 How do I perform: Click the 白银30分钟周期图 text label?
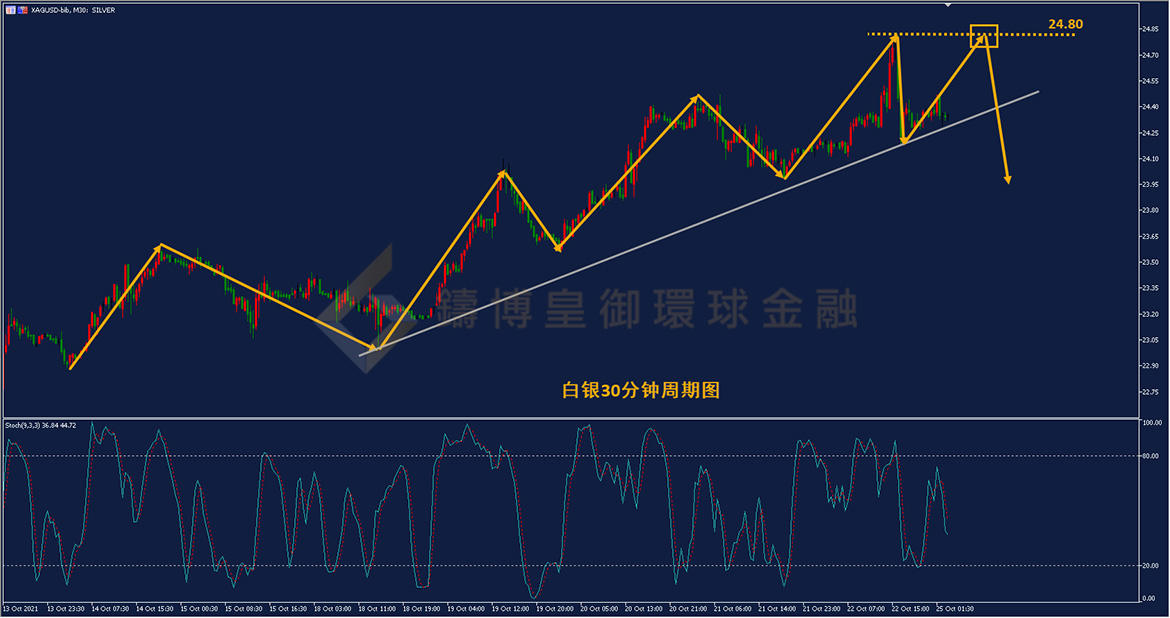[x=641, y=391]
